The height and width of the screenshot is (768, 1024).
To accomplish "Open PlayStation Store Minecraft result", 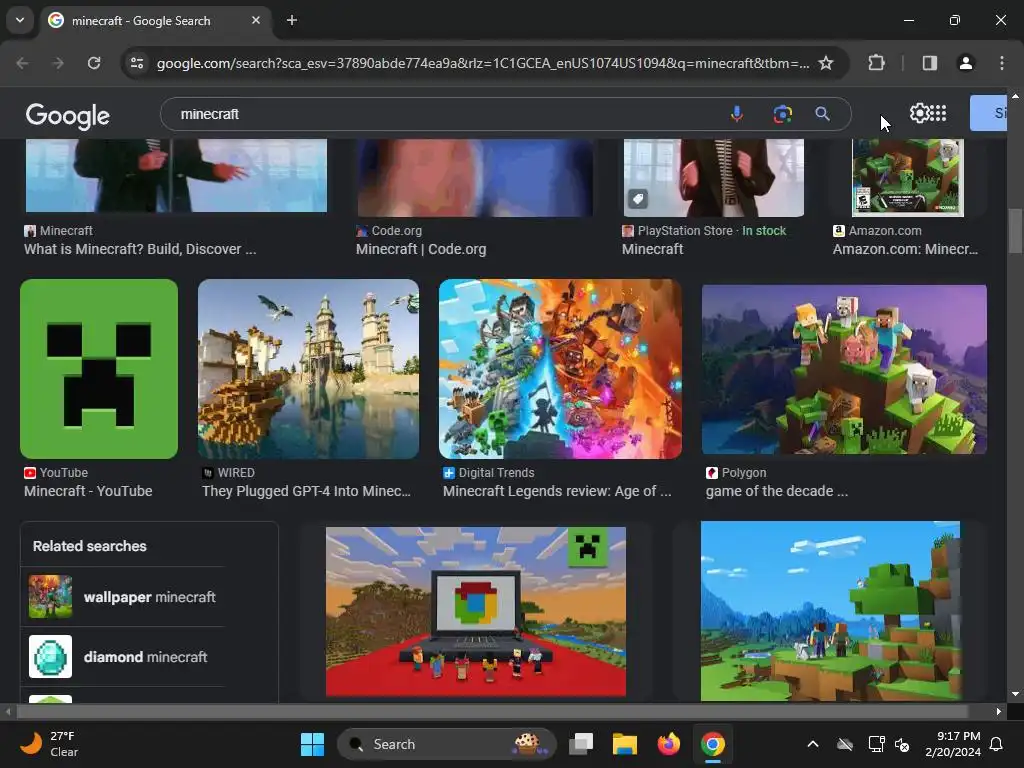I will pyautogui.click(x=652, y=249).
